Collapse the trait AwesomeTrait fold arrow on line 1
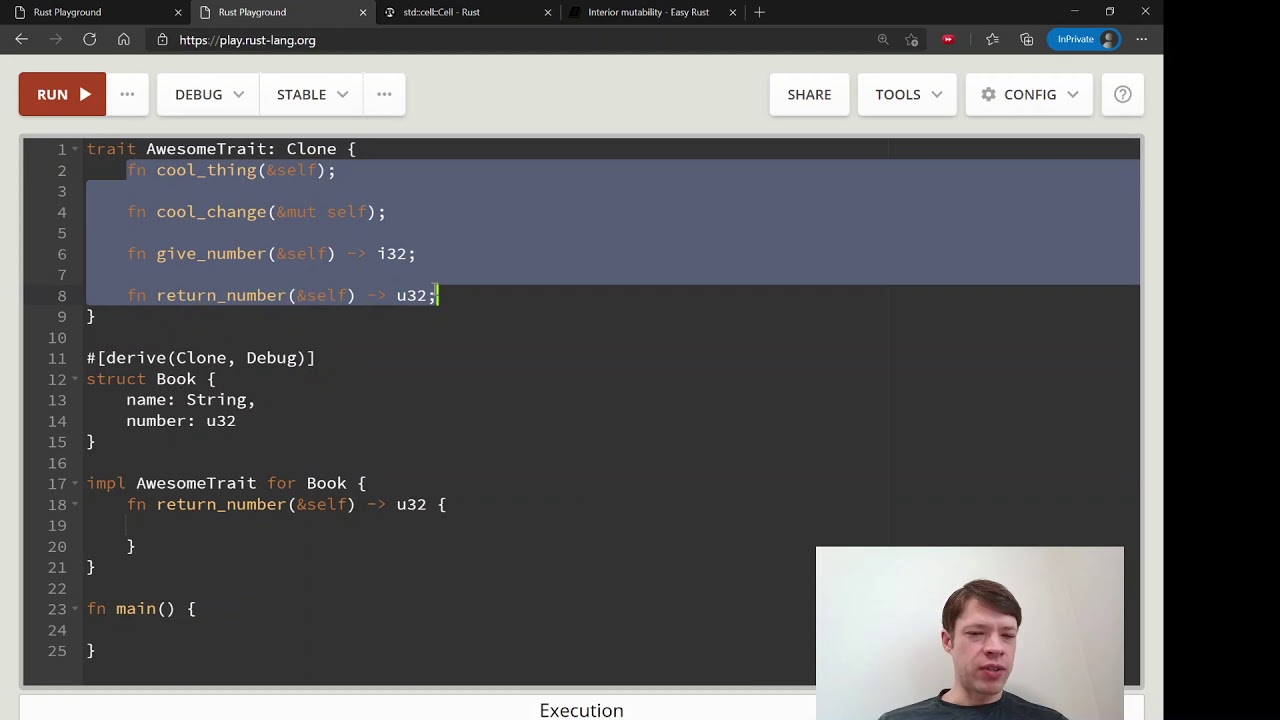 (x=75, y=149)
